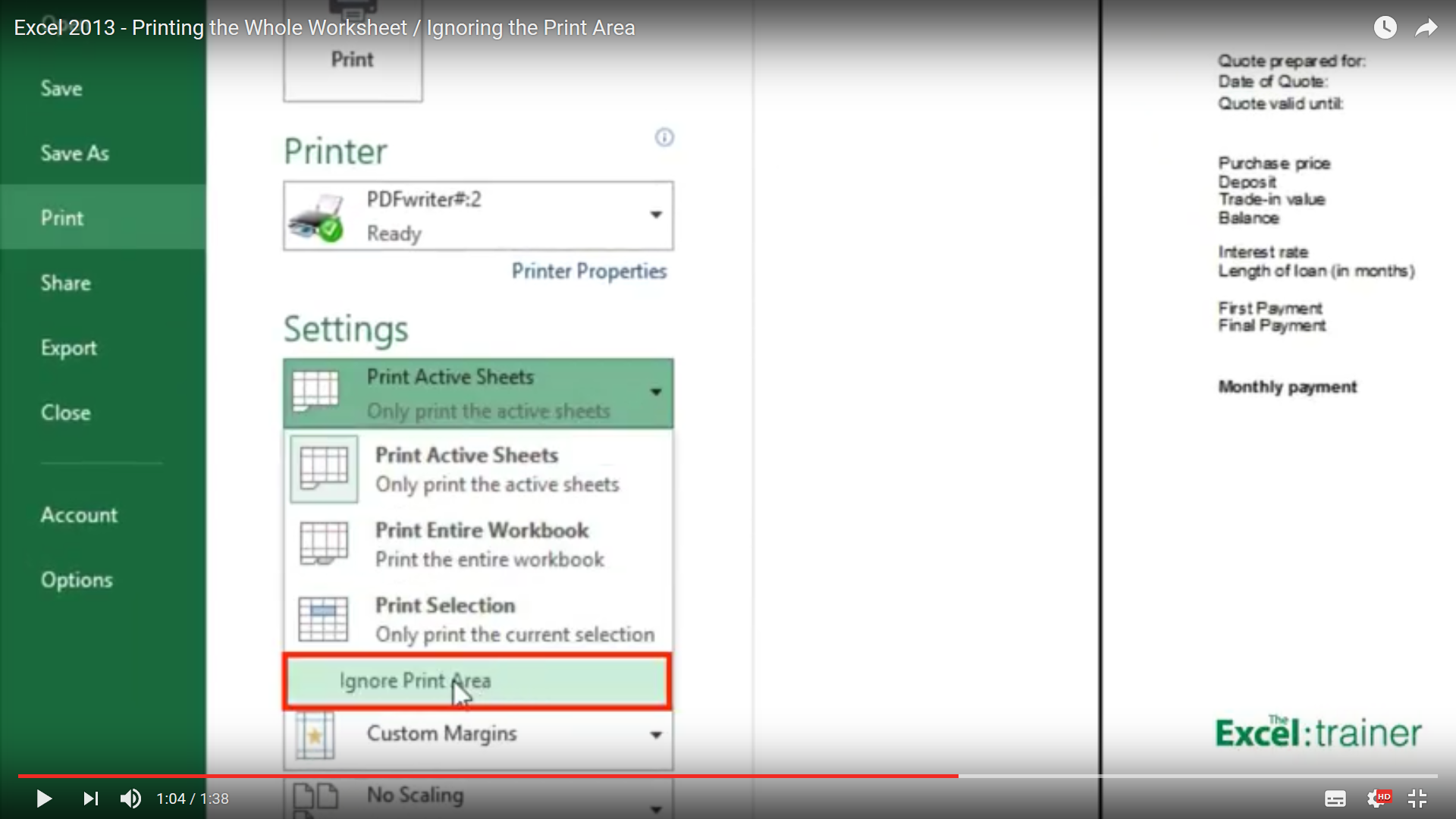Image resolution: width=1456 pixels, height=819 pixels.
Task: Choose Print Active Sheets option
Action: (x=479, y=469)
